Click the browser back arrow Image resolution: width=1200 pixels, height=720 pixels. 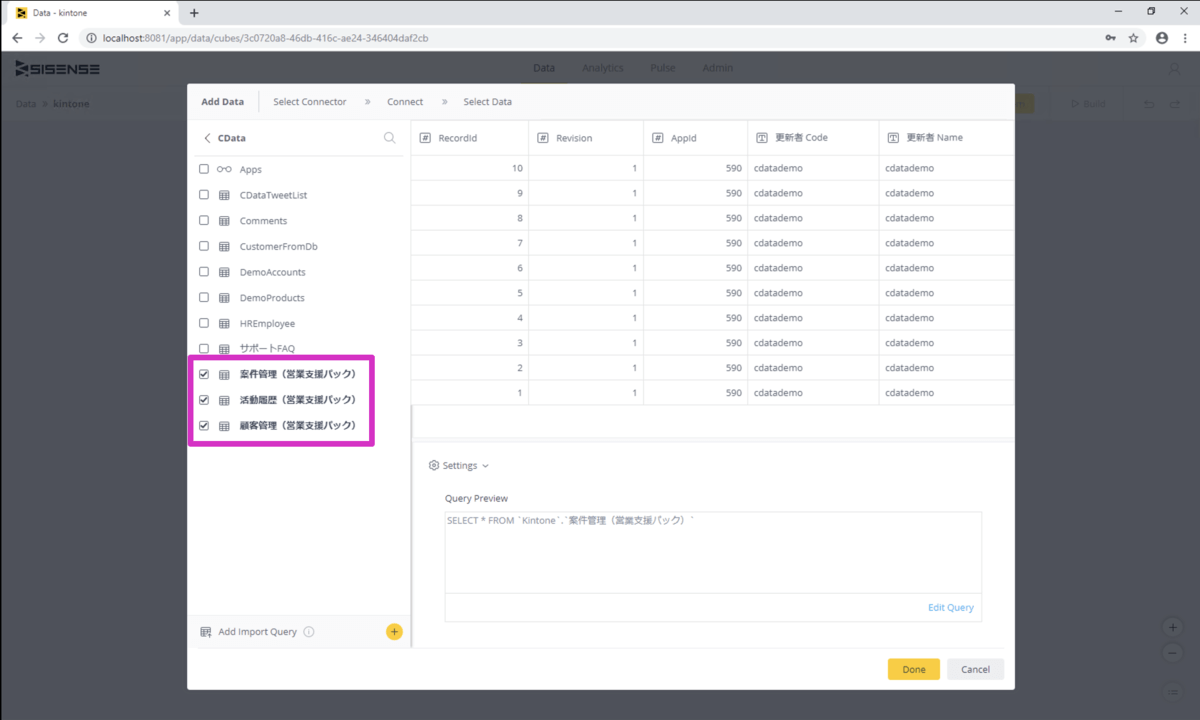17,38
